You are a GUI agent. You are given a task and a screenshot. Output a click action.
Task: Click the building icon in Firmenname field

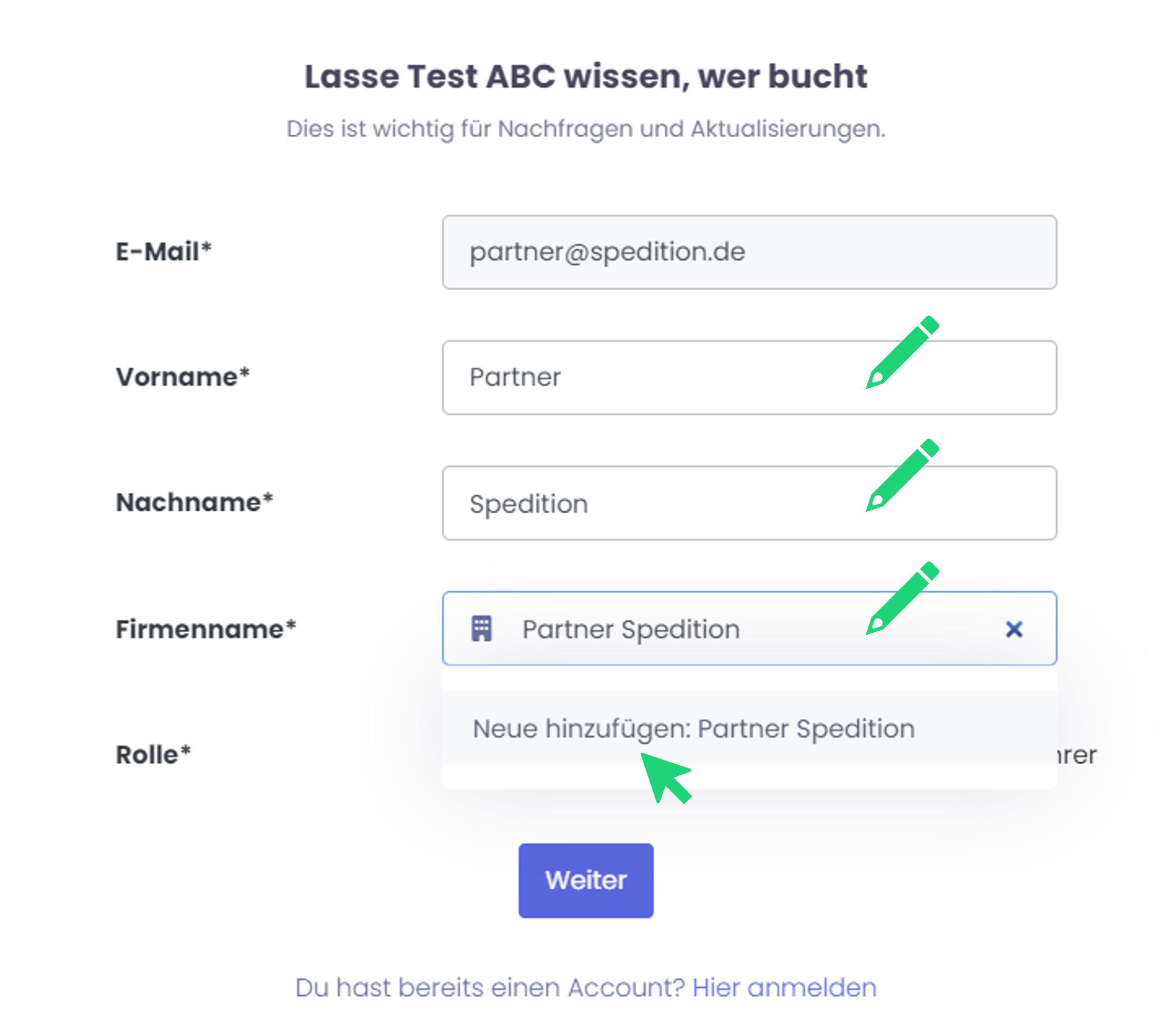481,629
